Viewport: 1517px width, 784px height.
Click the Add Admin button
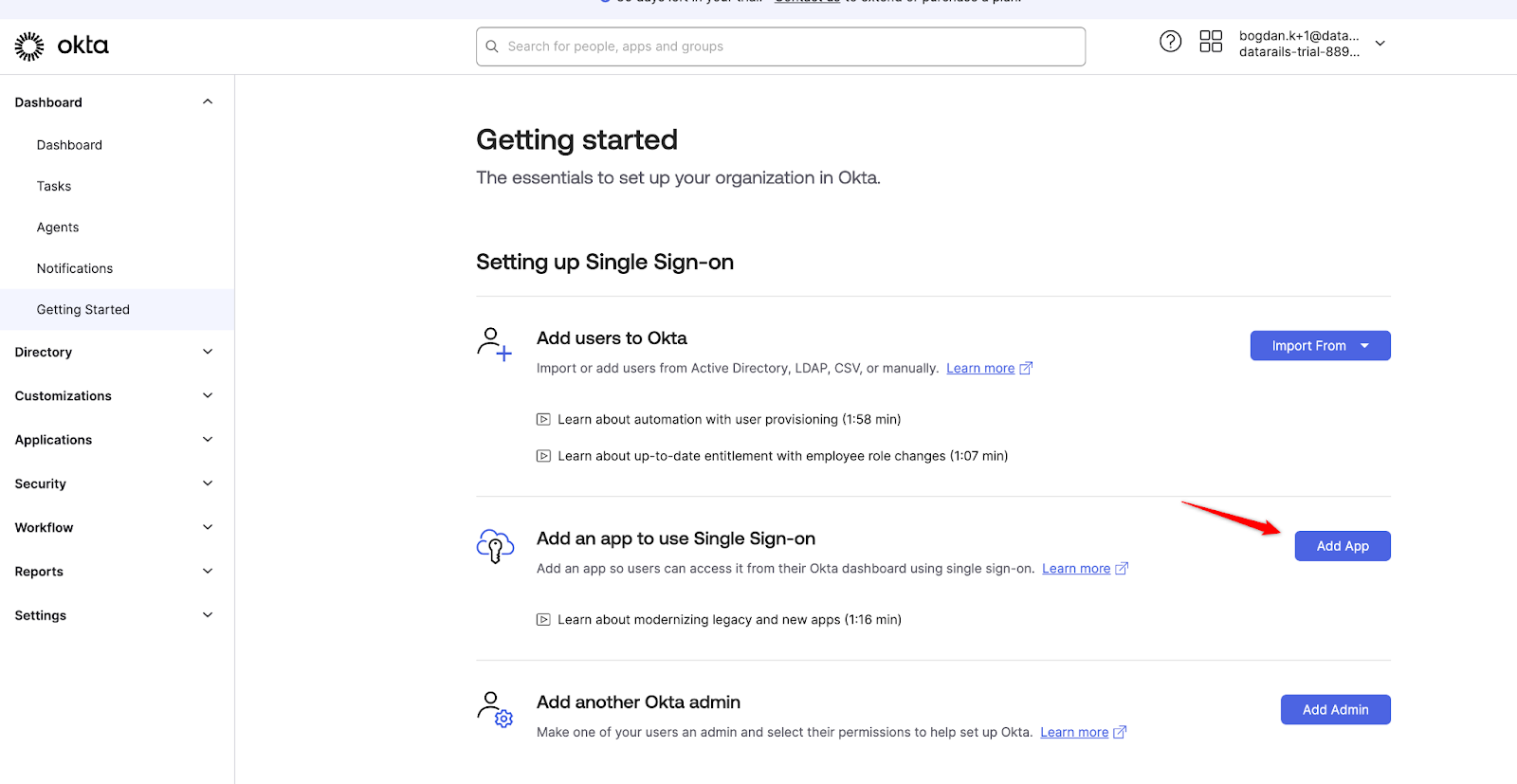click(1335, 710)
